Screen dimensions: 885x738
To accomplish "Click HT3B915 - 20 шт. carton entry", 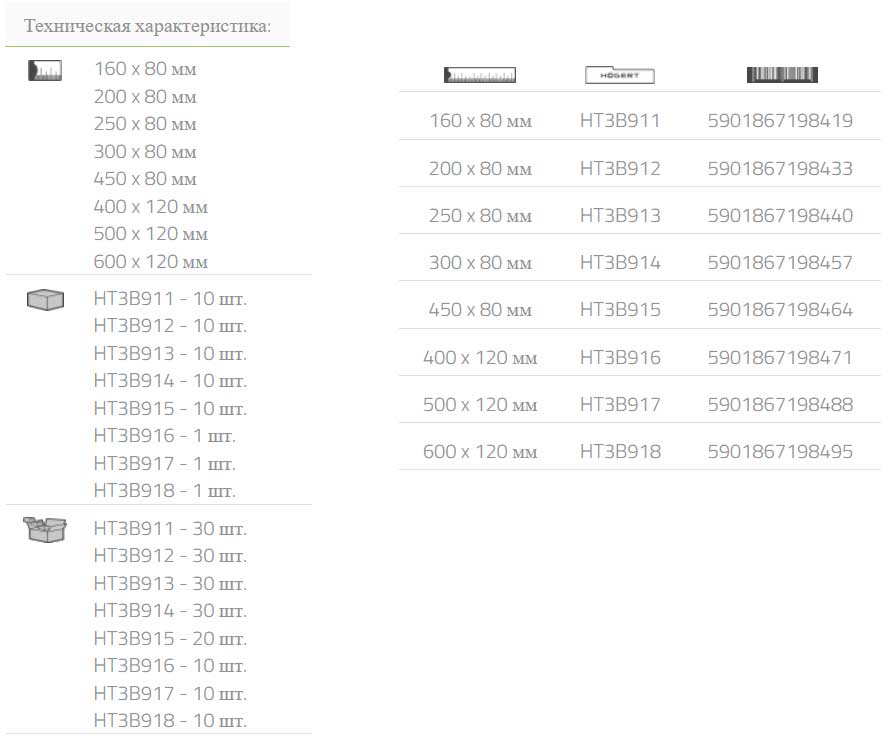I will [170, 639].
